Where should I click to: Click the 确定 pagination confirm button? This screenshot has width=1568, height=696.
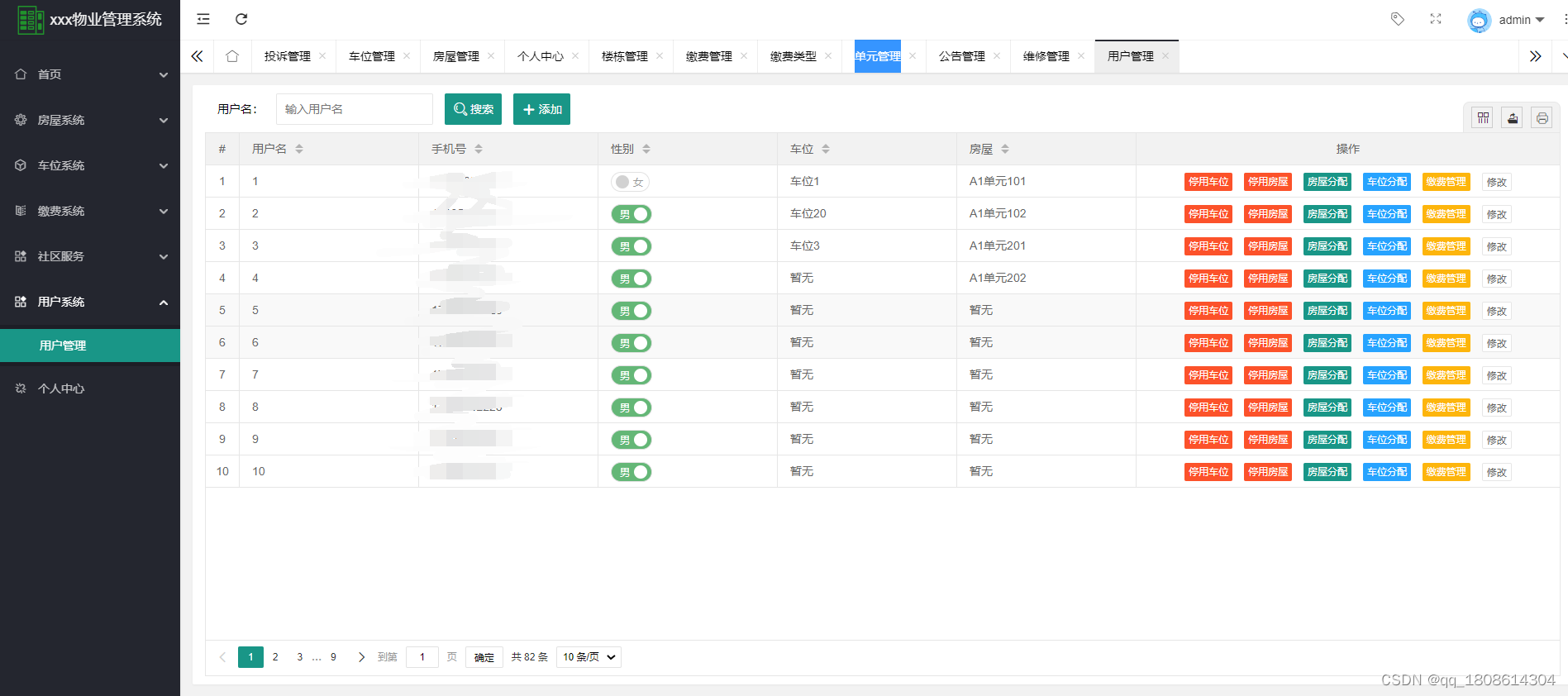[x=484, y=657]
